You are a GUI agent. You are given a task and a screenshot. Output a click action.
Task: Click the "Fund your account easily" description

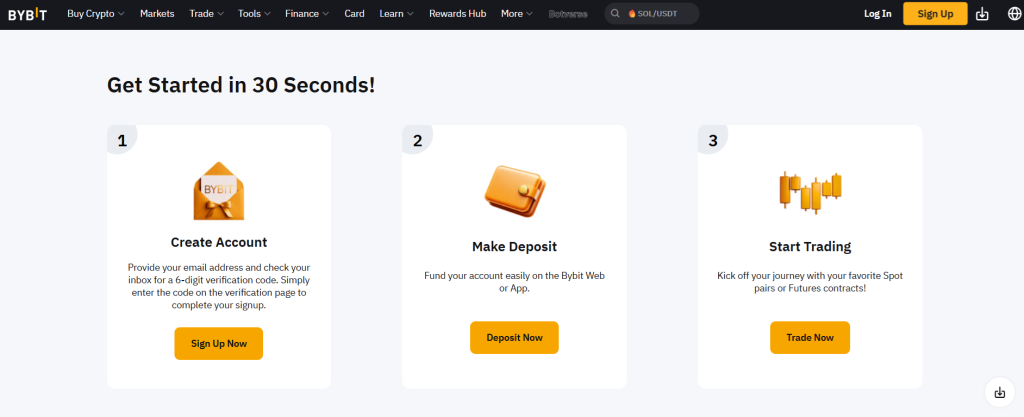point(515,282)
